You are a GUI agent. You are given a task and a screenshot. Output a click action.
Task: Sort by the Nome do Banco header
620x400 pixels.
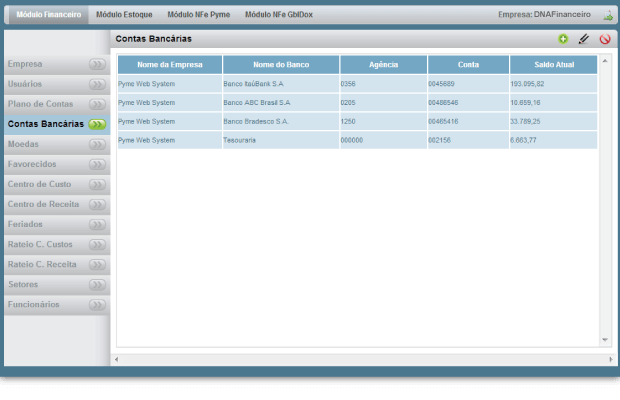[x=281, y=64]
